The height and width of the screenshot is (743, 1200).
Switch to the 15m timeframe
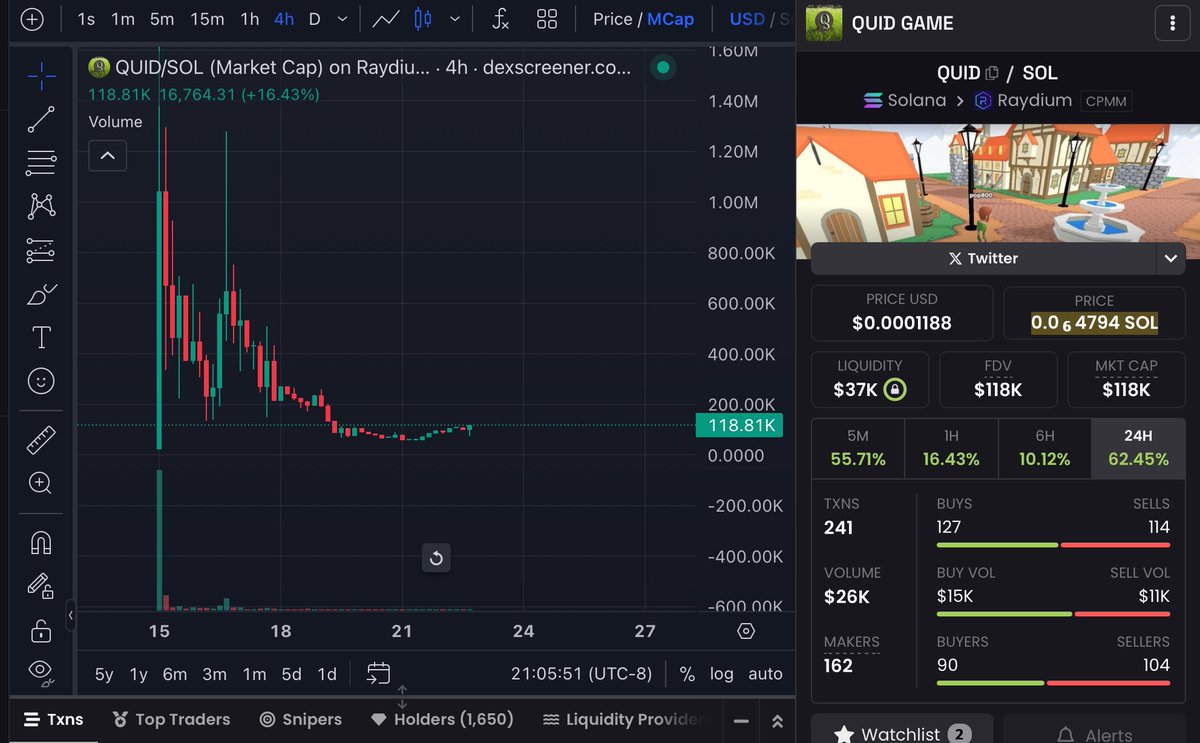[207, 19]
